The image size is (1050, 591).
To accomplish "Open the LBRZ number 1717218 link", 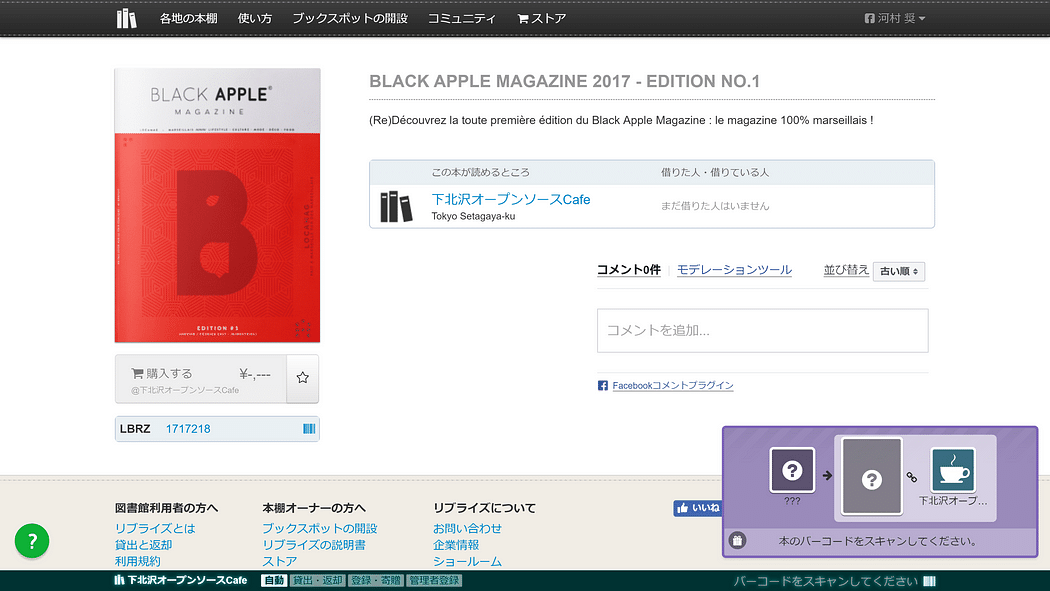I will coord(188,428).
